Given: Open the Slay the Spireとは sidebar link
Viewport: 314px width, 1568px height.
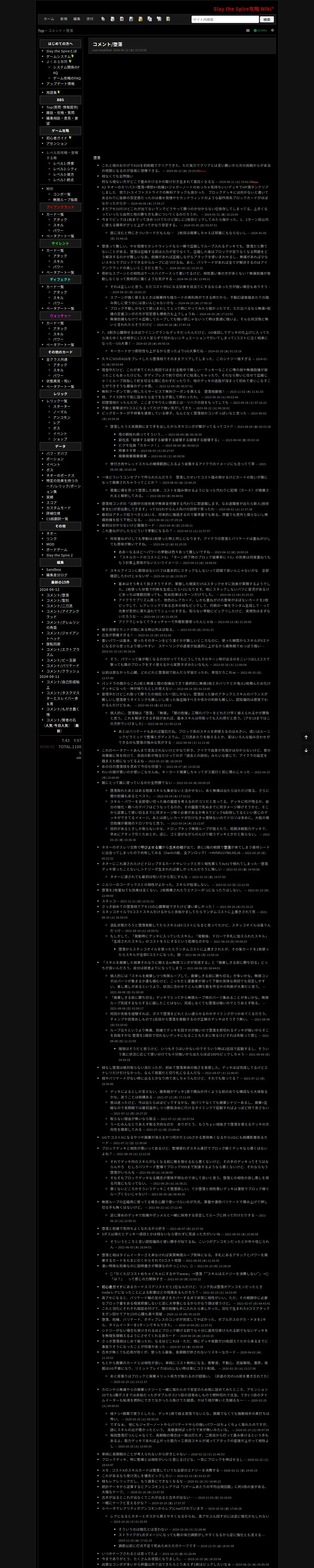Looking at the screenshot, I should (61, 51).
